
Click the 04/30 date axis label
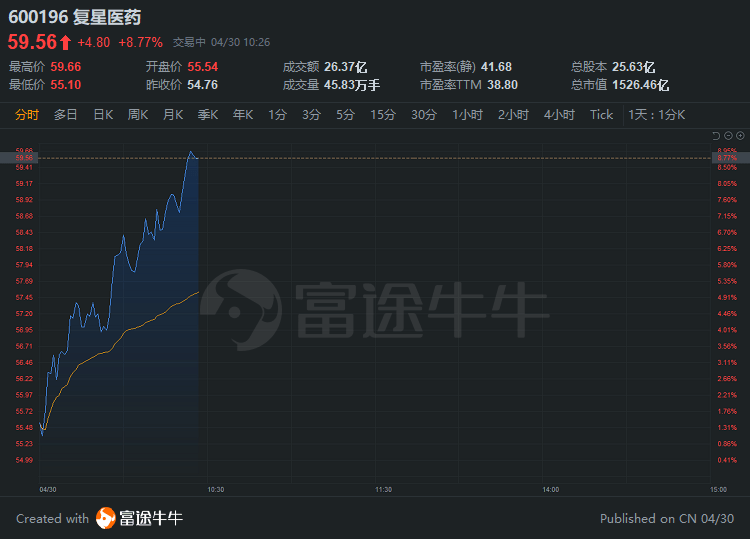pos(48,490)
